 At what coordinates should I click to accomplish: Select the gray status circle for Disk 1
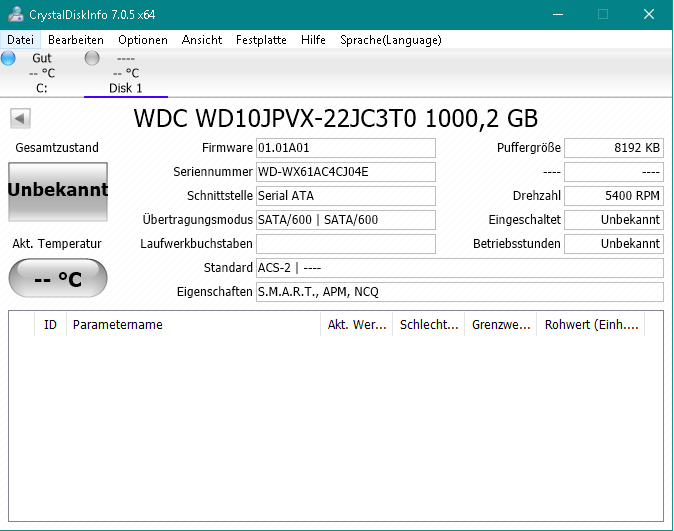point(92,58)
